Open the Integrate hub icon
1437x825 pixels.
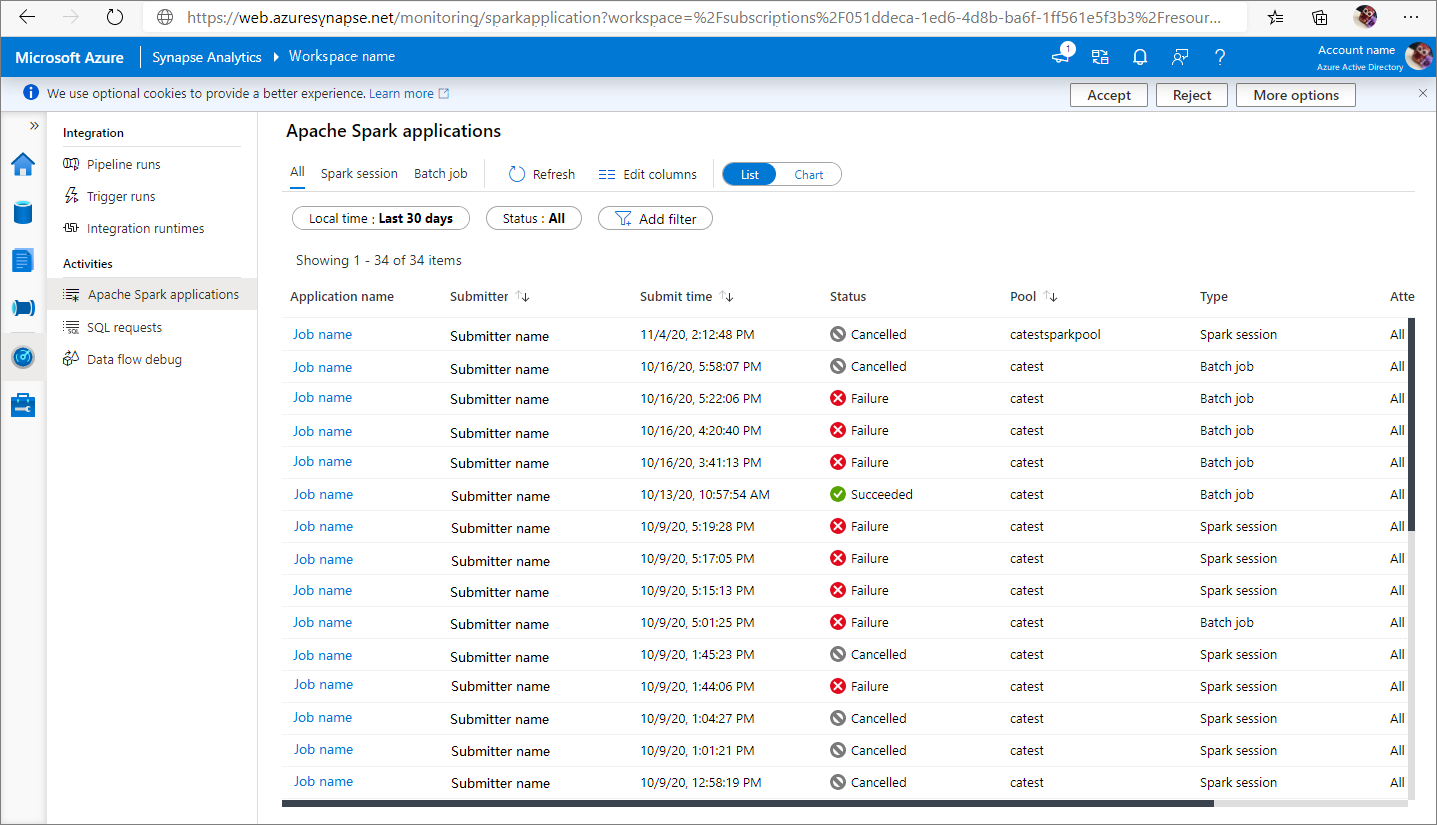(22, 308)
